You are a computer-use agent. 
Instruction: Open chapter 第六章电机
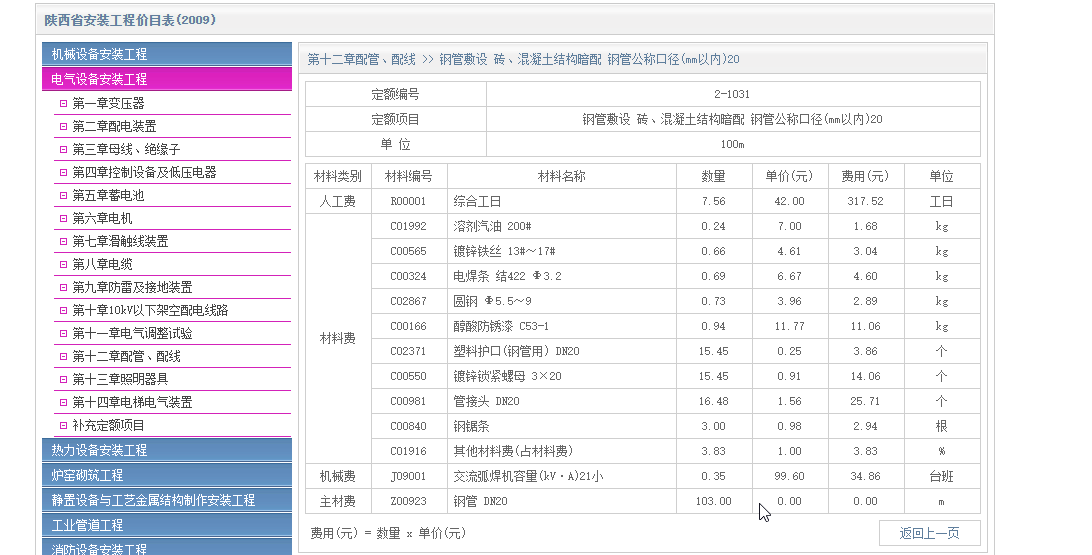point(102,219)
